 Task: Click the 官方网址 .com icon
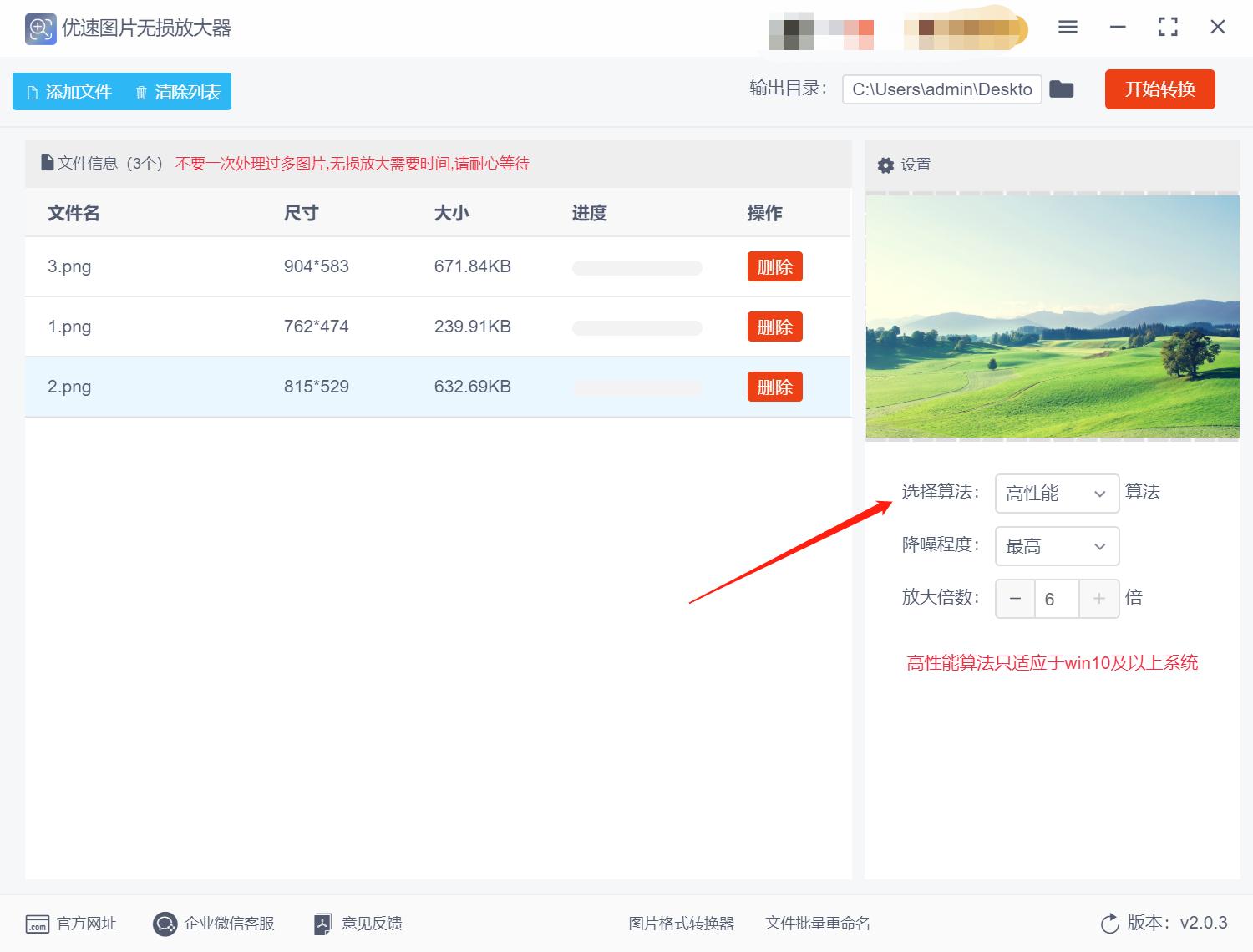[x=37, y=924]
